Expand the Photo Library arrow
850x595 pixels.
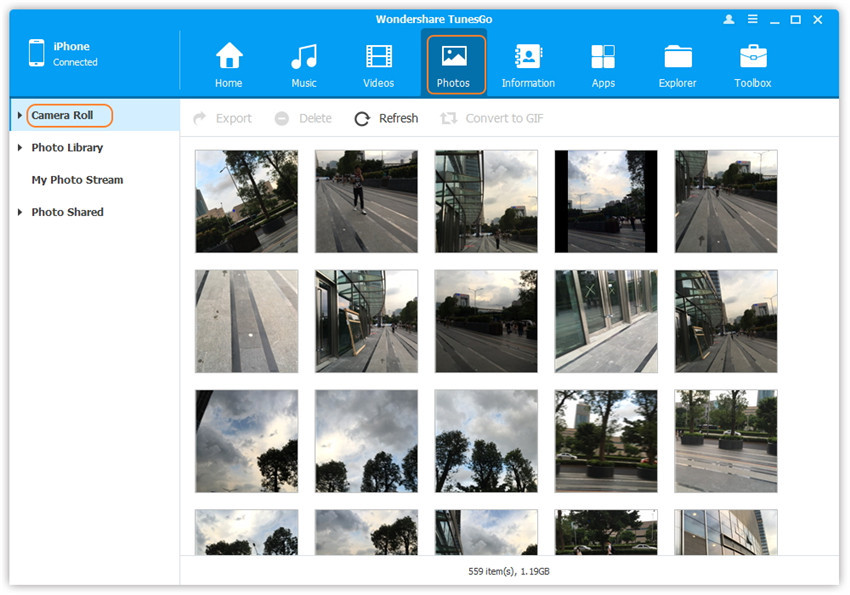click(20, 148)
